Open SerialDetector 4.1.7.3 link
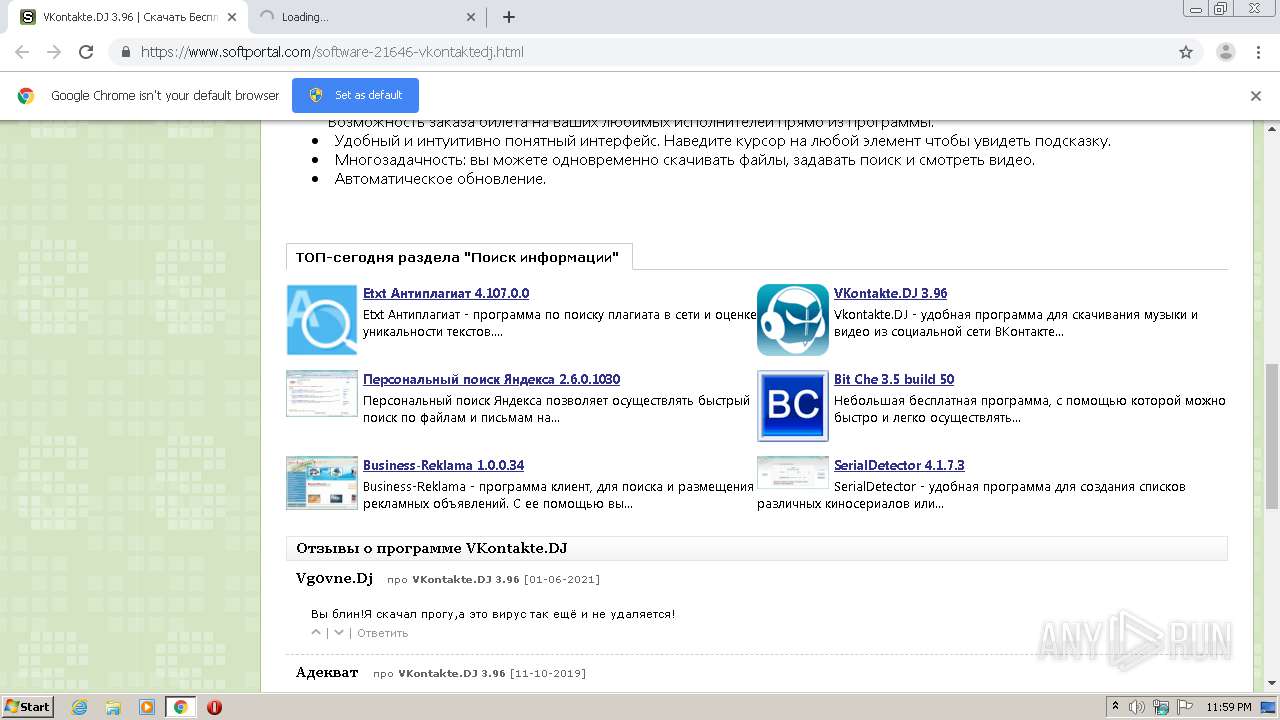Image resolution: width=1280 pixels, height=720 pixels. coord(899,466)
